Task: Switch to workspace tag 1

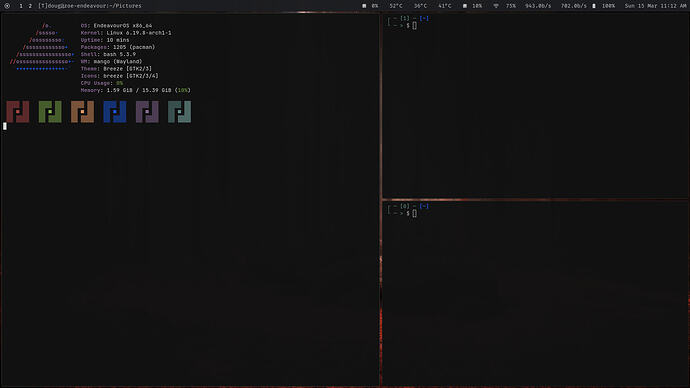Action: 21,6
